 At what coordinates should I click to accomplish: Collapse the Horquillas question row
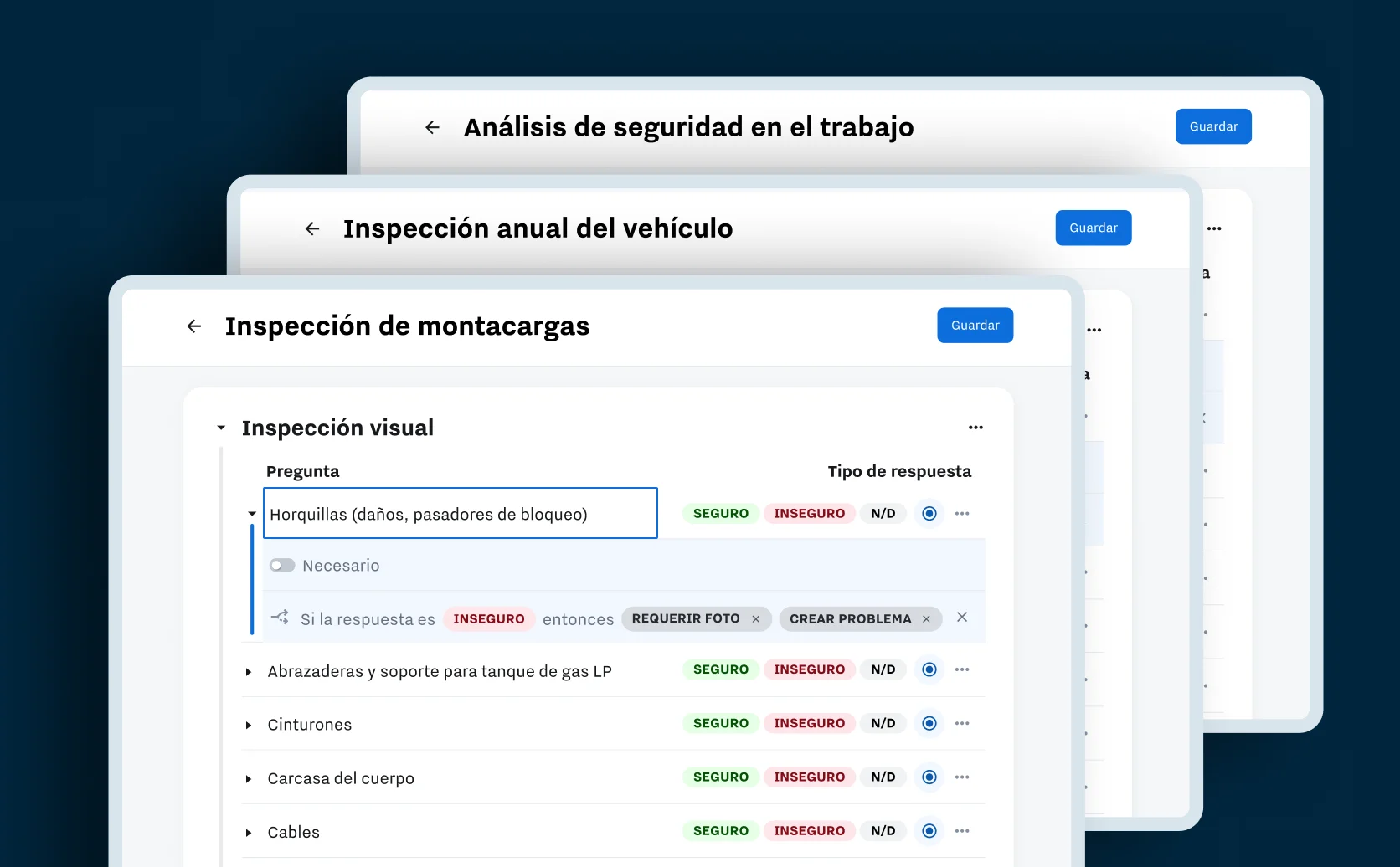tap(251, 514)
